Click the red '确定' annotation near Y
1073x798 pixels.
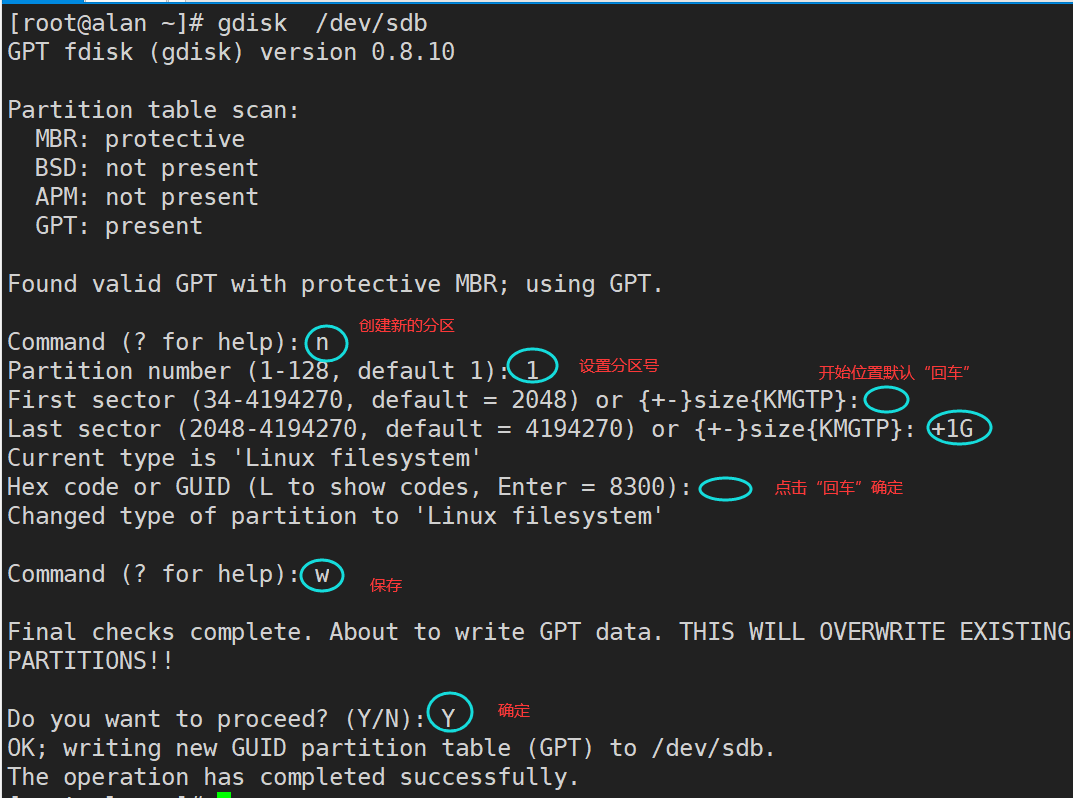(514, 711)
